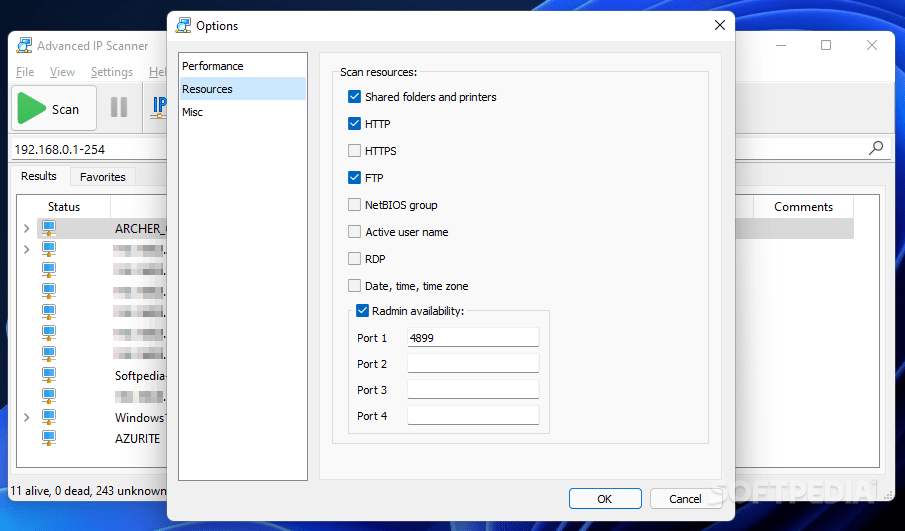
Task: Check Date, time, time zone option
Action: tap(354, 286)
